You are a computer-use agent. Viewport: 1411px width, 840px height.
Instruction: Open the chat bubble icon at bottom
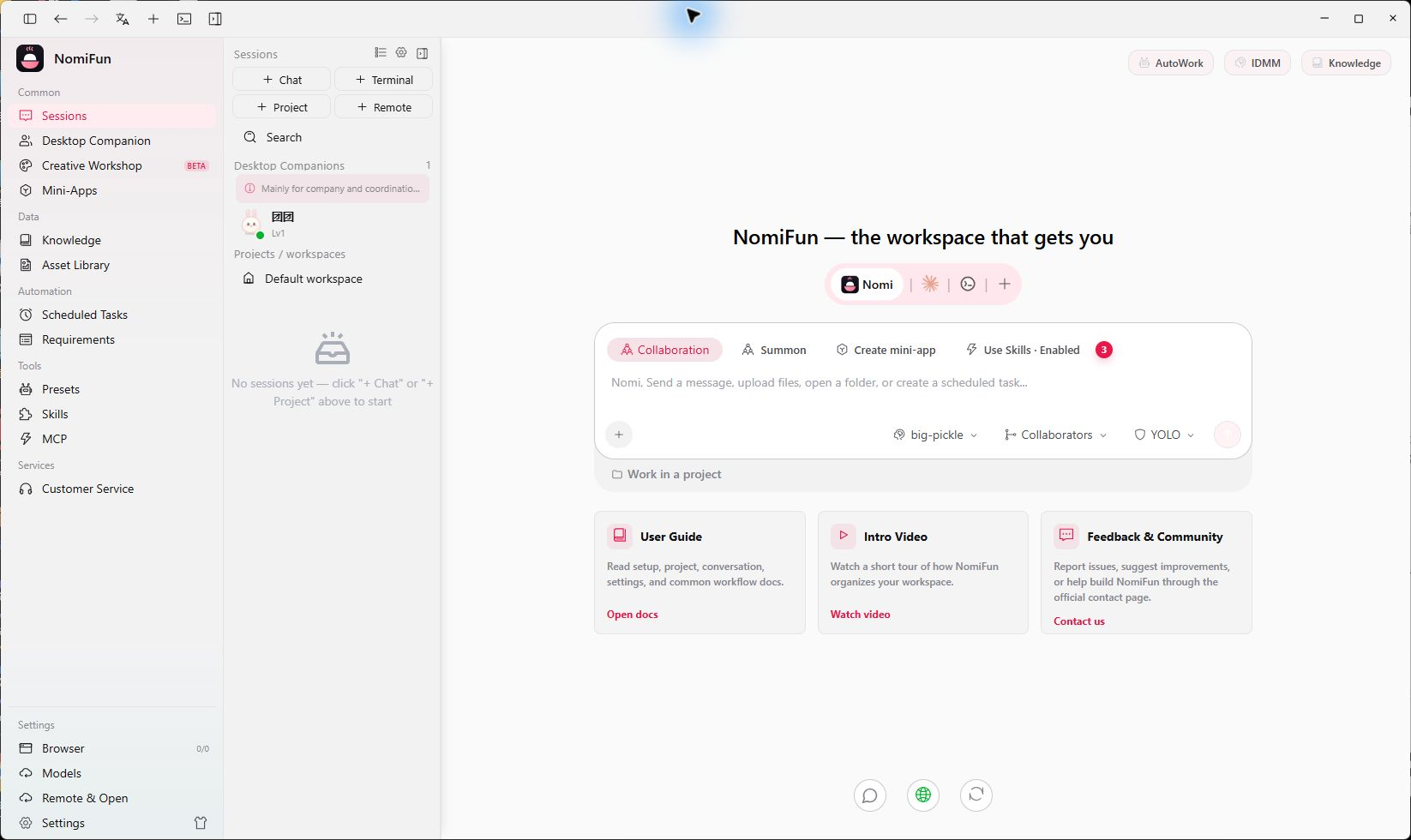click(870, 795)
